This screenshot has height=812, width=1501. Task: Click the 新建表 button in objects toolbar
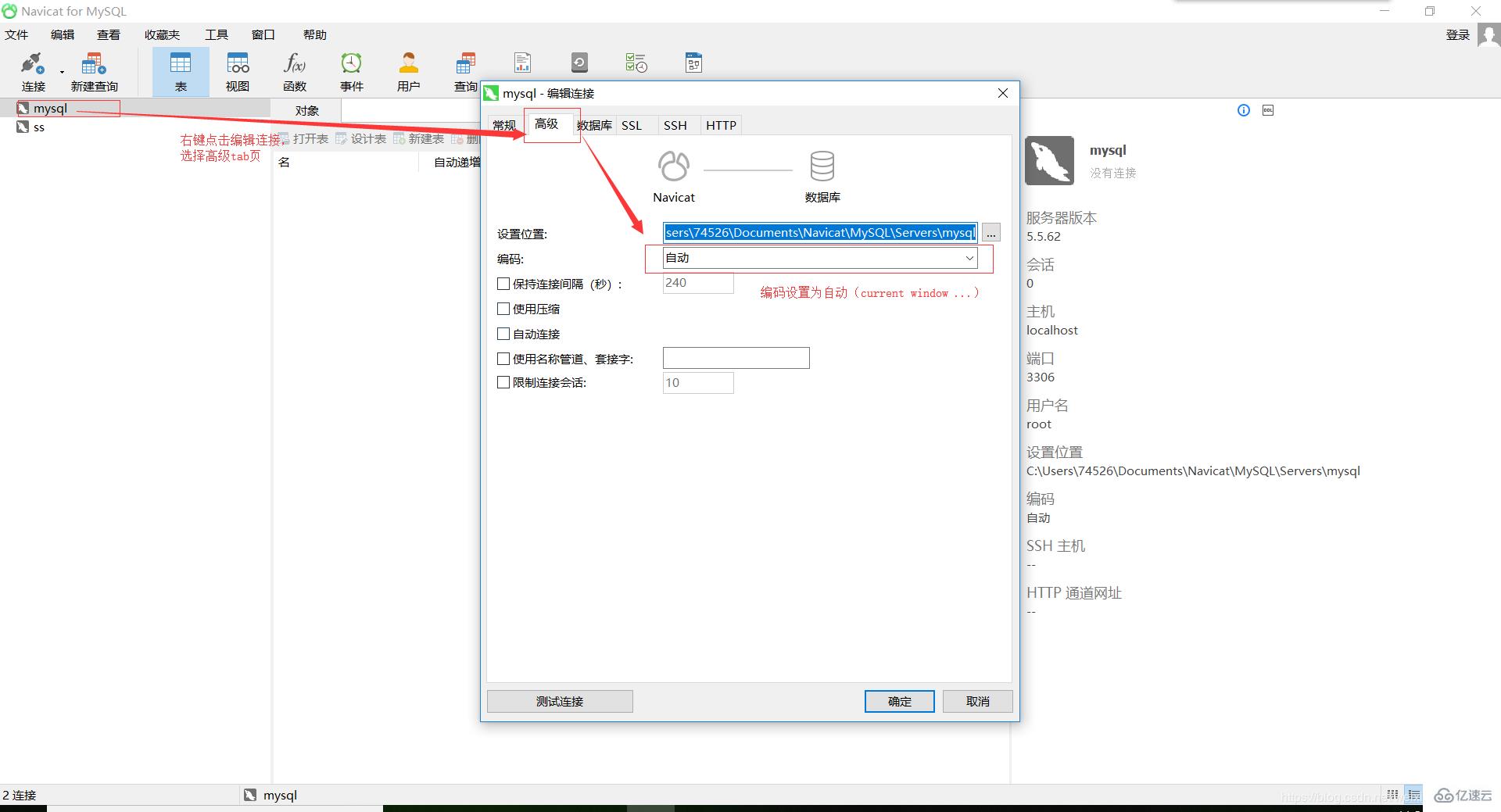coord(419,138)
